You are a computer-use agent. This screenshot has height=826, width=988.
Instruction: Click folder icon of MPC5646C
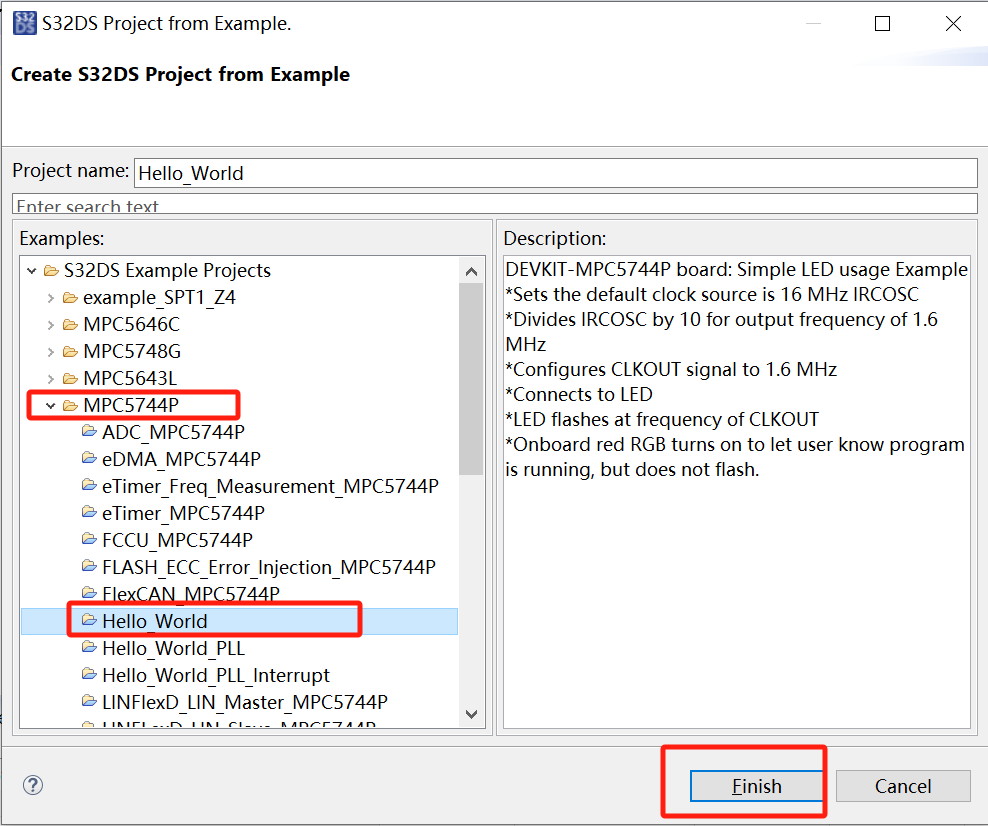[x=70, y=324]
